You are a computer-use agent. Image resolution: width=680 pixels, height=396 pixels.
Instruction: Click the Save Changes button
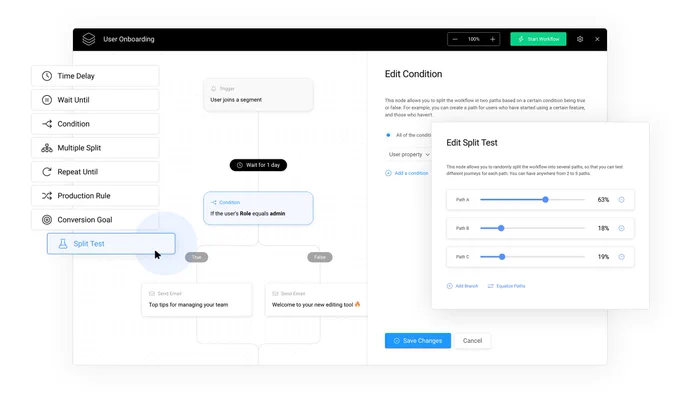tap(418, 341)
